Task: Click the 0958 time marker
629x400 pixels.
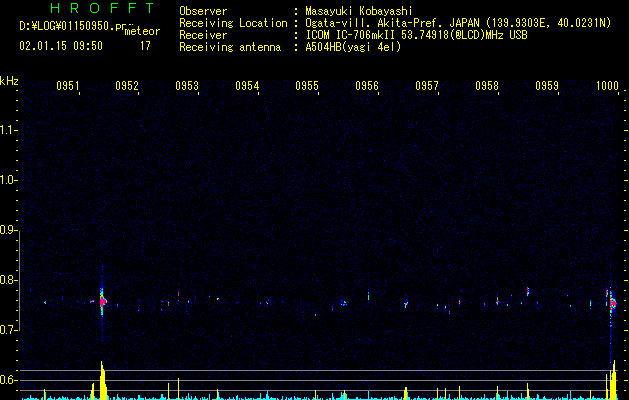Action: [x=487, y=86]
